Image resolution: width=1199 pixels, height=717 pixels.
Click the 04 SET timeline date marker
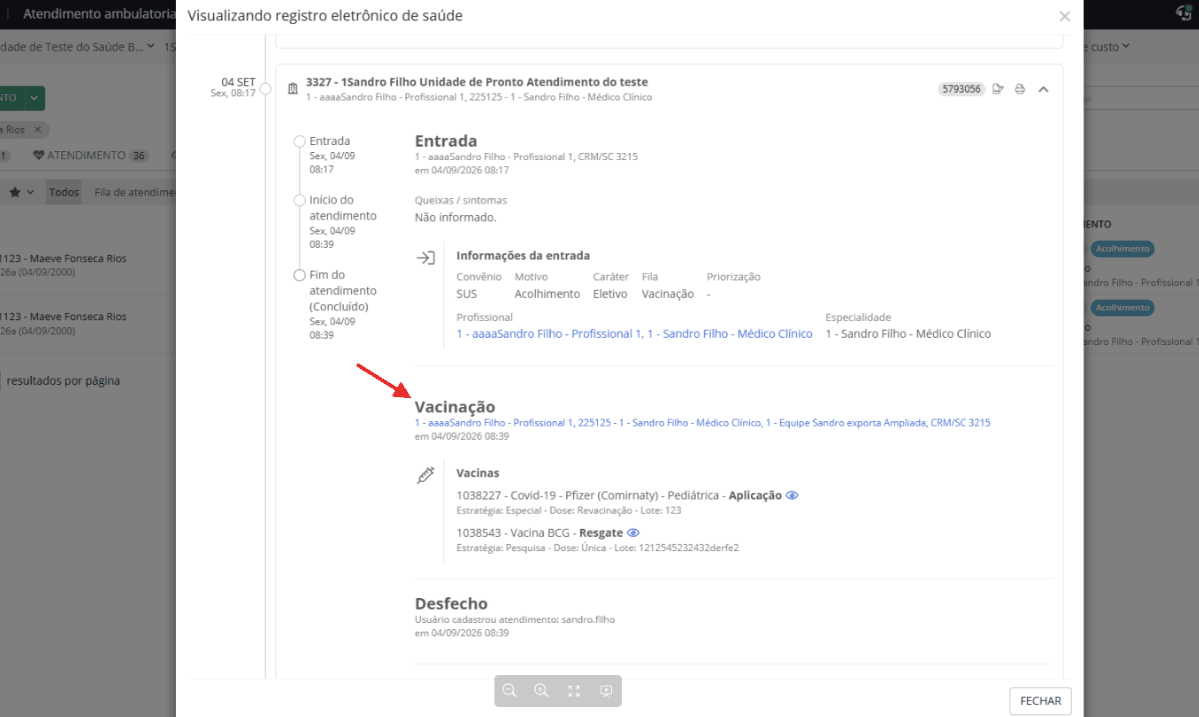265,89
